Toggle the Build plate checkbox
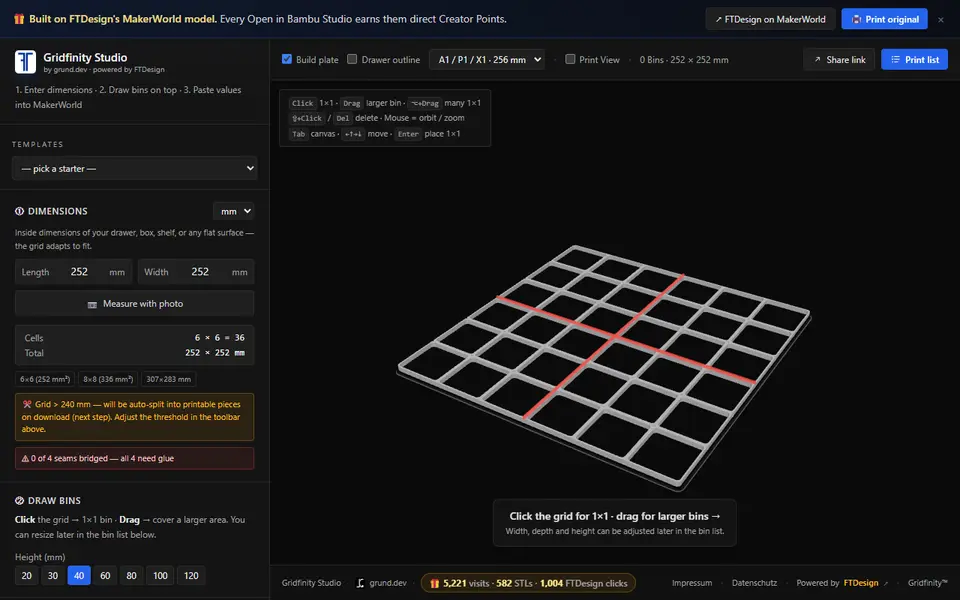Viewport: 960px width, 600px height. coord(287,59)
